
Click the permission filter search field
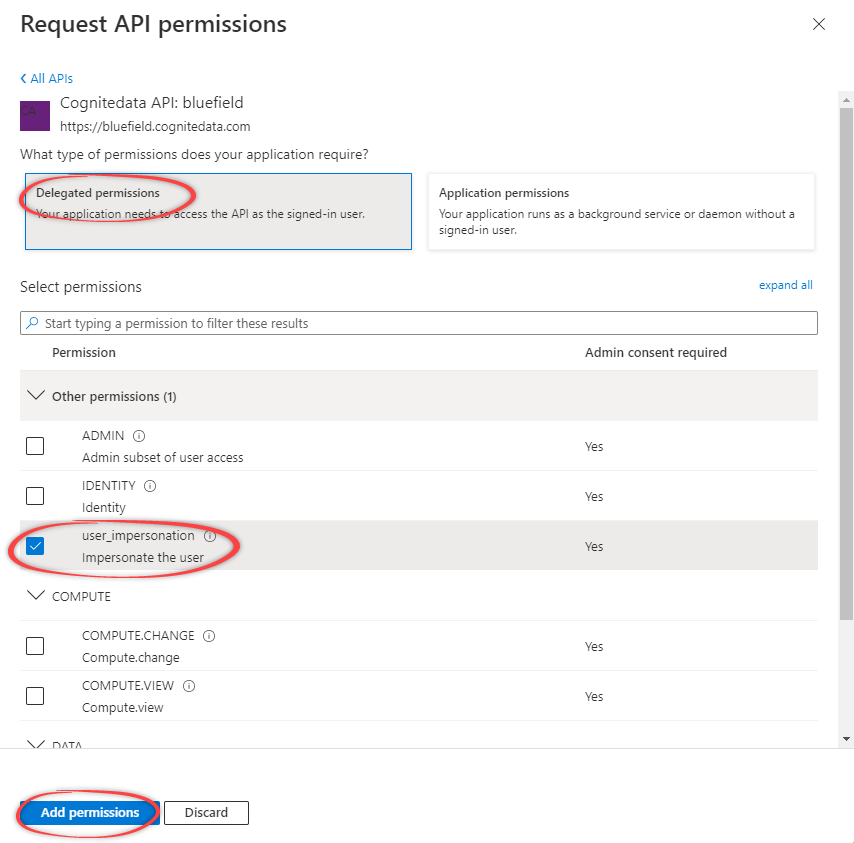pyautogui.click(x=420, y=323)
